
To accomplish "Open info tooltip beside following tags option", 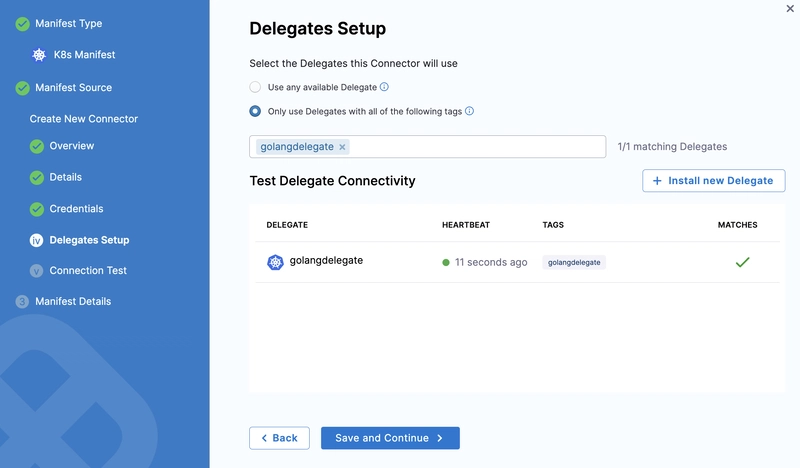I will pos(469,111).
